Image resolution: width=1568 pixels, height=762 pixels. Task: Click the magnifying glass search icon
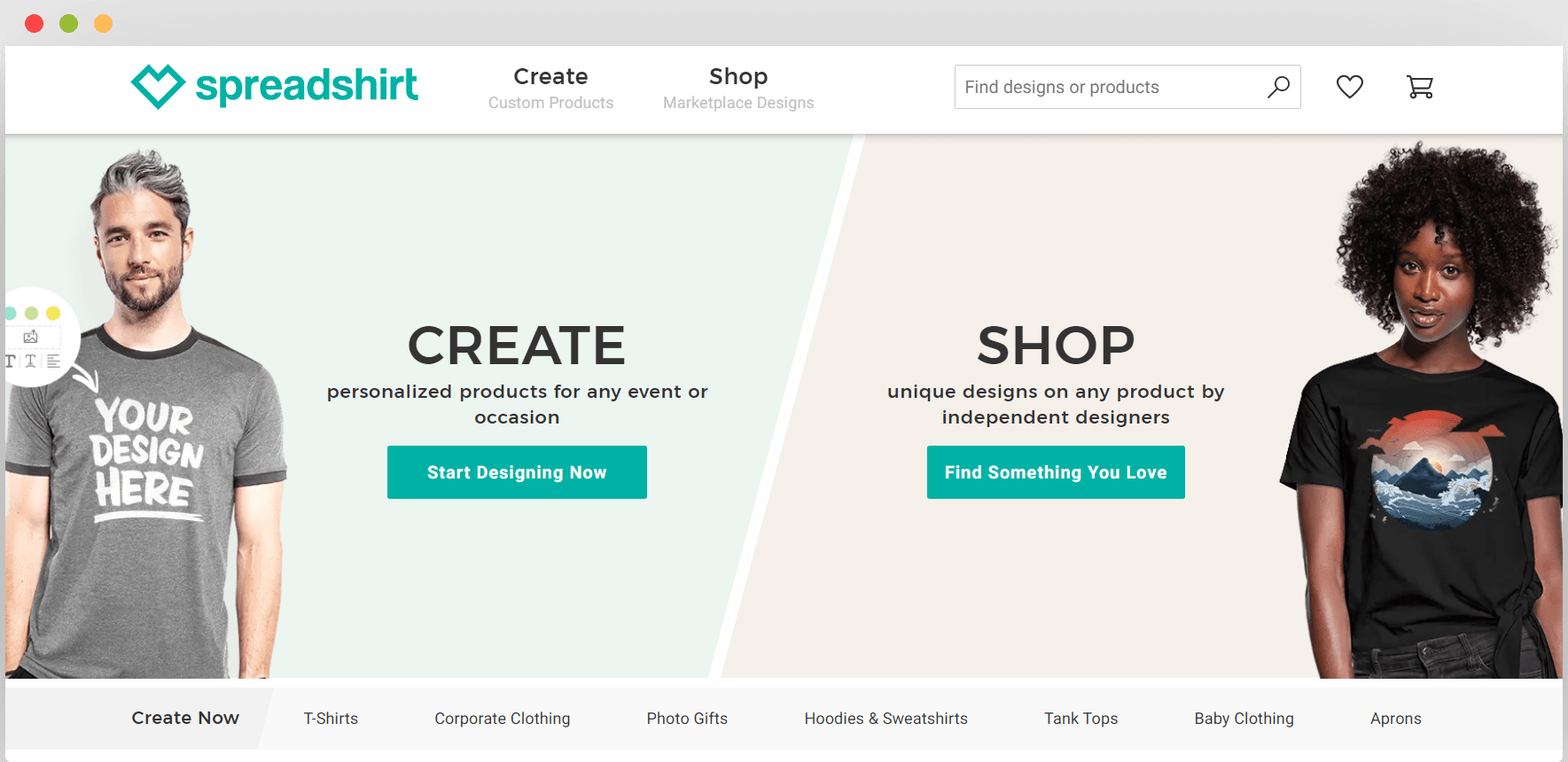click(x=1278, y=87)
